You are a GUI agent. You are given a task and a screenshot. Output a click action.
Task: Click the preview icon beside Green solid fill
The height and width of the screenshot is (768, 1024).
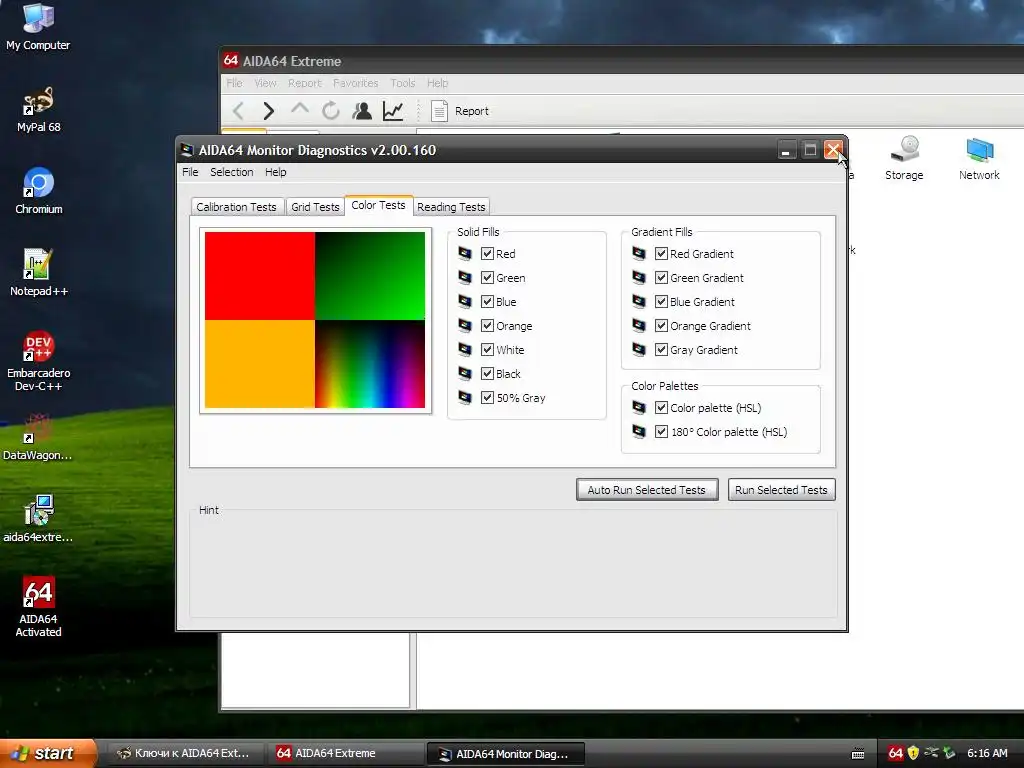(x=464, y=278)
